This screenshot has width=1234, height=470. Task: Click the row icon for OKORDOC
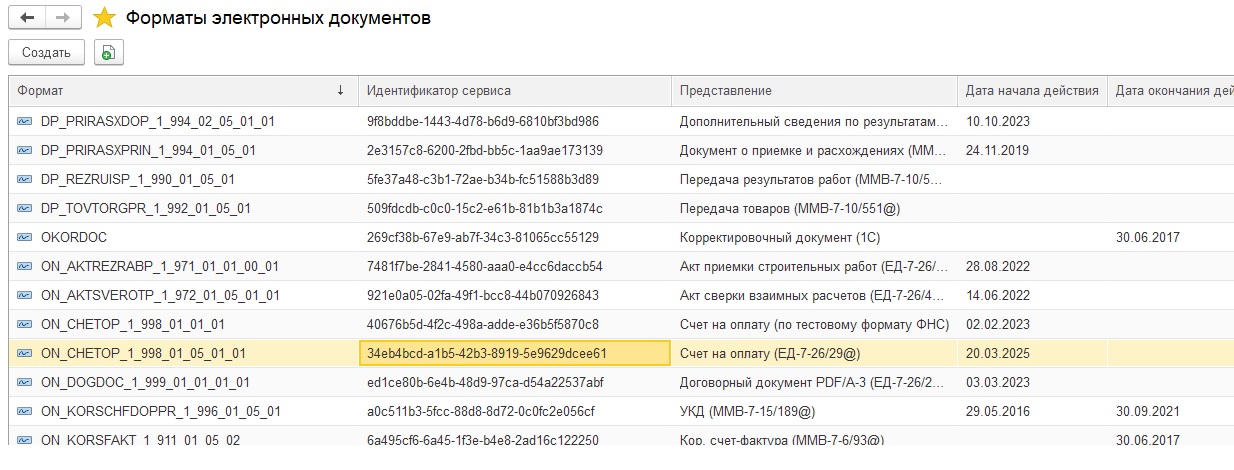tap(25, 237)
